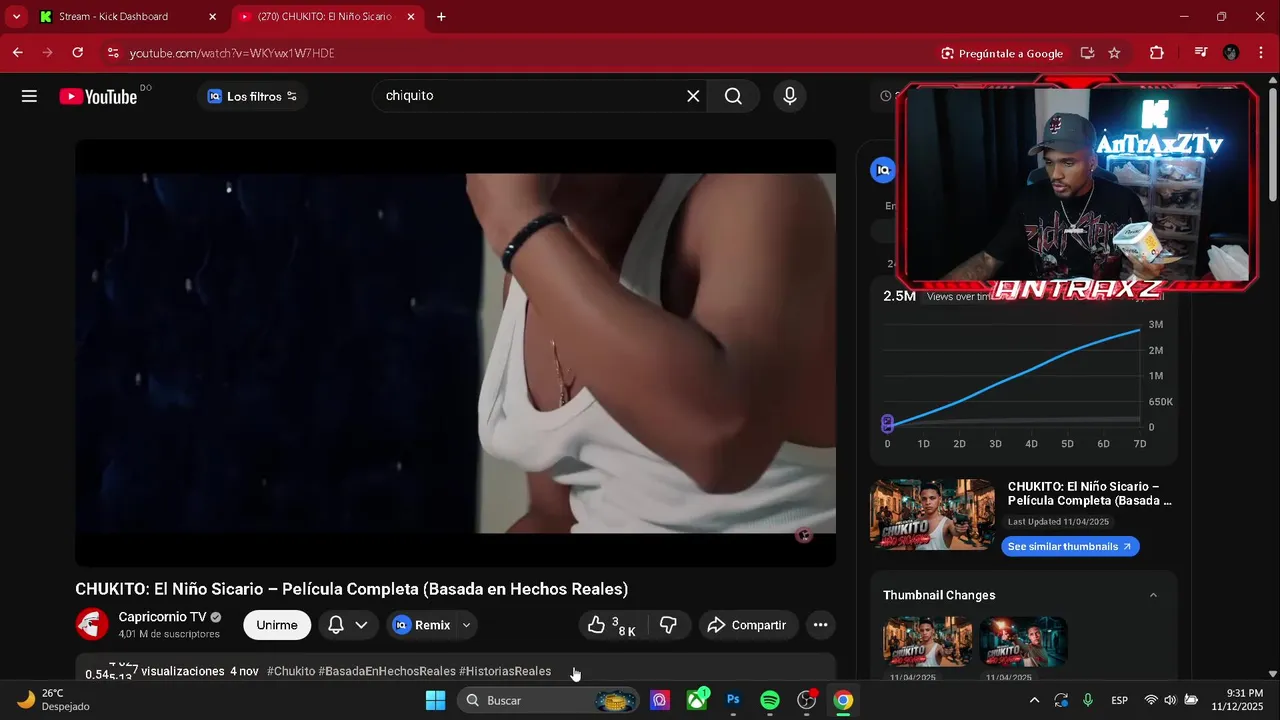Open a new browser tab
The height and width of the screenshot is (720, 1280).
coord(441,17)
